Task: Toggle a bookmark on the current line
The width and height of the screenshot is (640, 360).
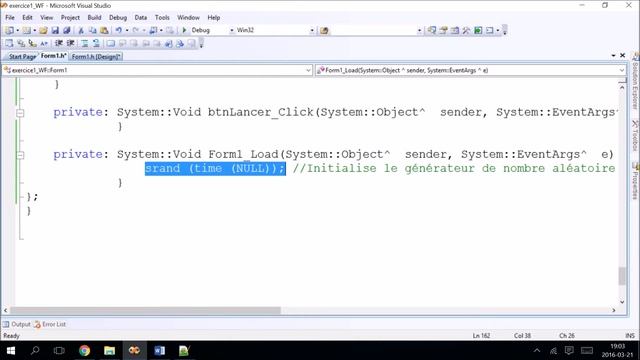Action: pos(111,43)
